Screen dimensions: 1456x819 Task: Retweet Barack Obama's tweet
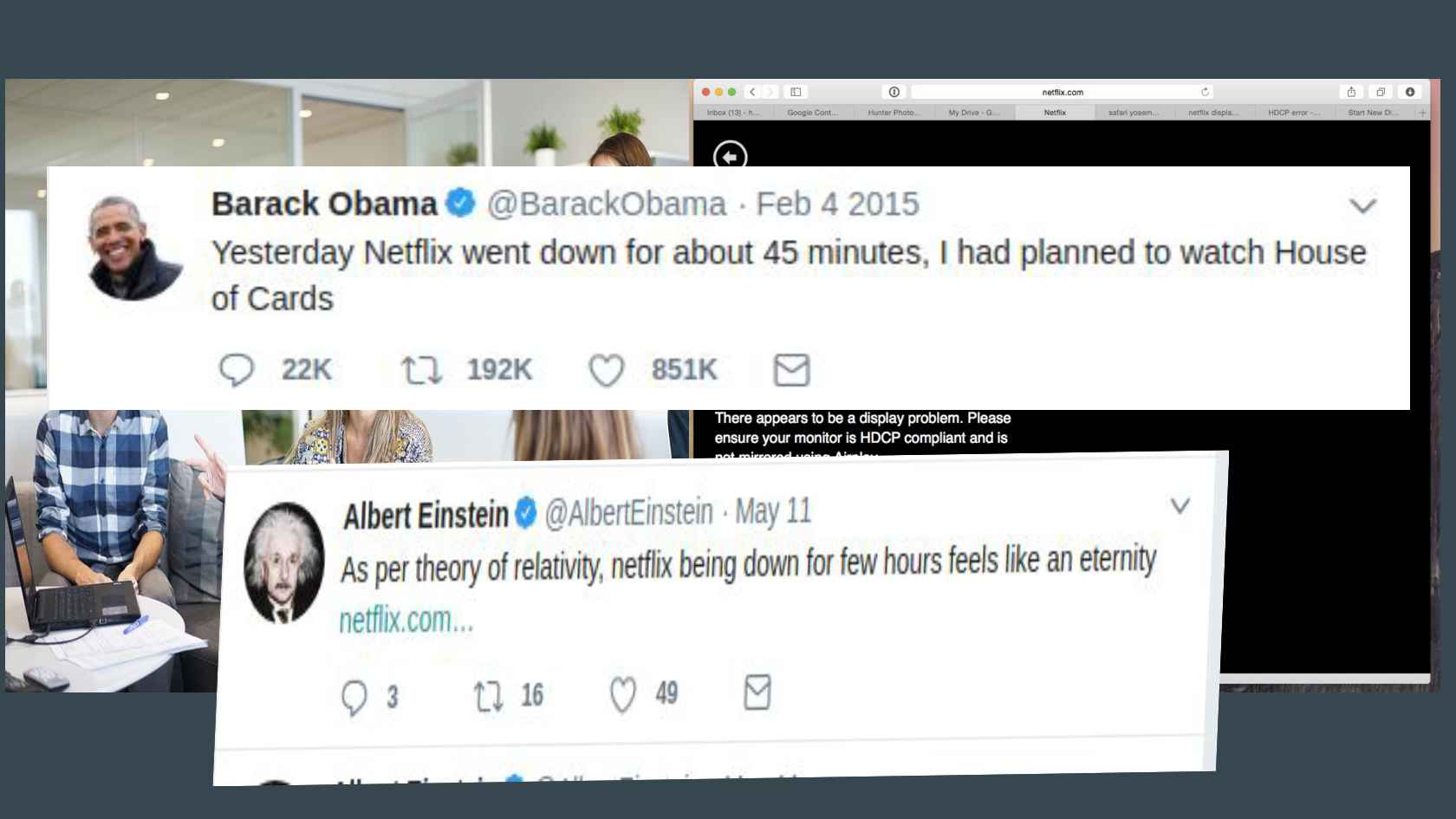[421, 370]
